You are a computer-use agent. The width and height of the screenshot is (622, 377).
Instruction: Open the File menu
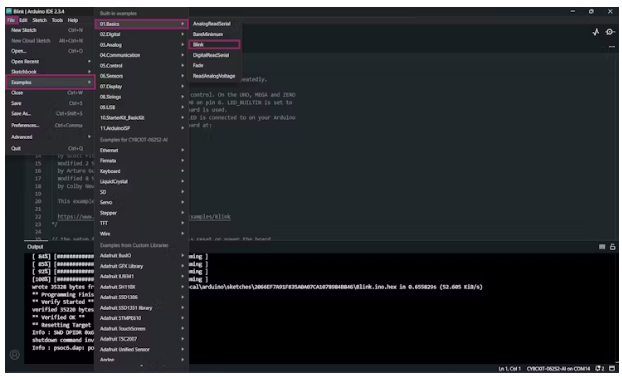pyautogui.click(x=11, y=20)
